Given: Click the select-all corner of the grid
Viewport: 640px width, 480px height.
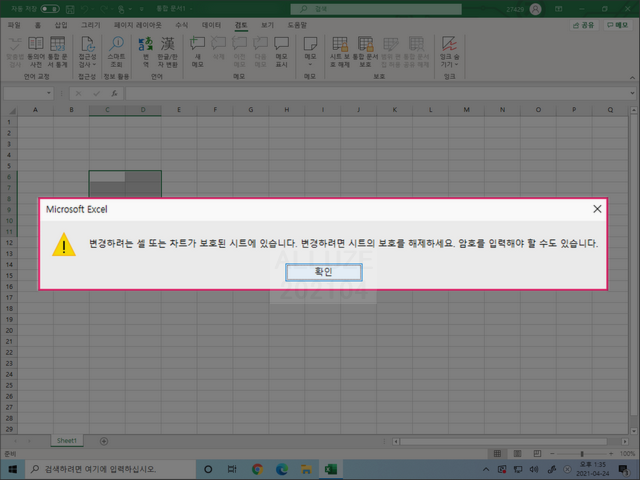Looking at the screenshot, I should click(9, 110).
